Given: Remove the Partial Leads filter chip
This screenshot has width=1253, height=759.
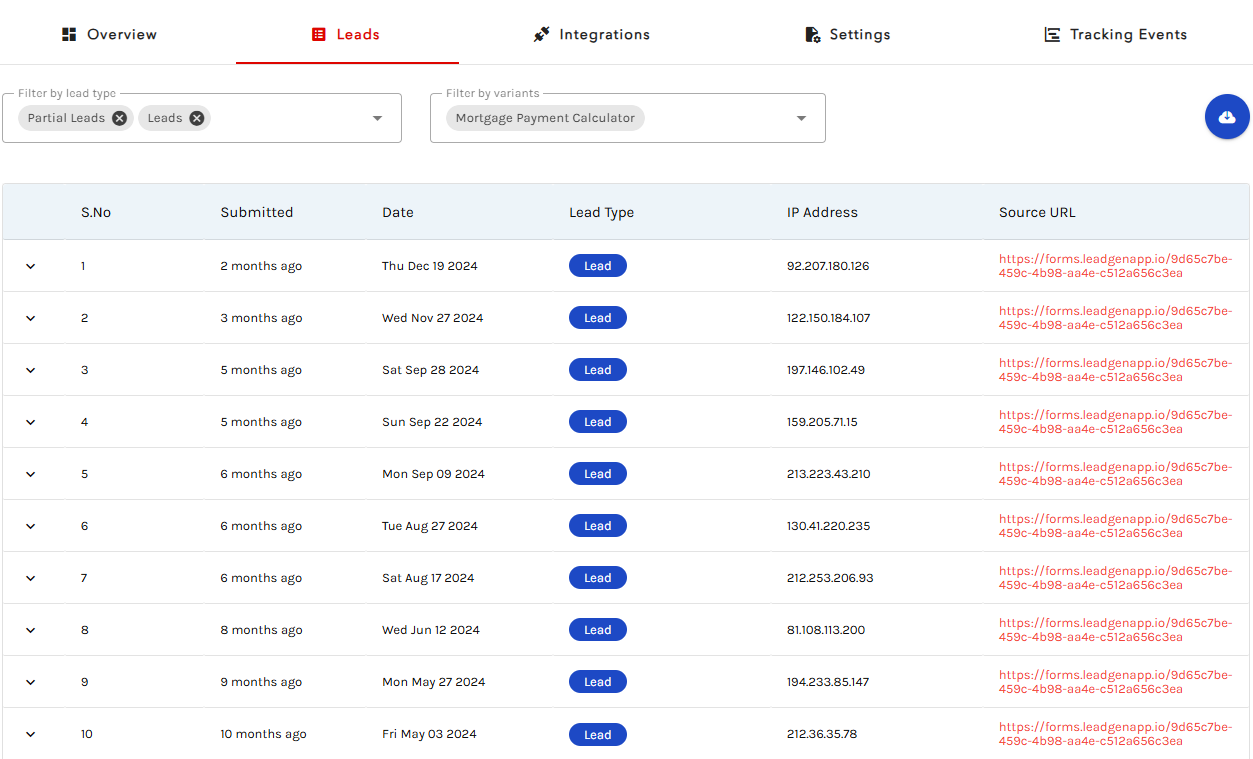Looking at the screenshot, I should 119,117.
